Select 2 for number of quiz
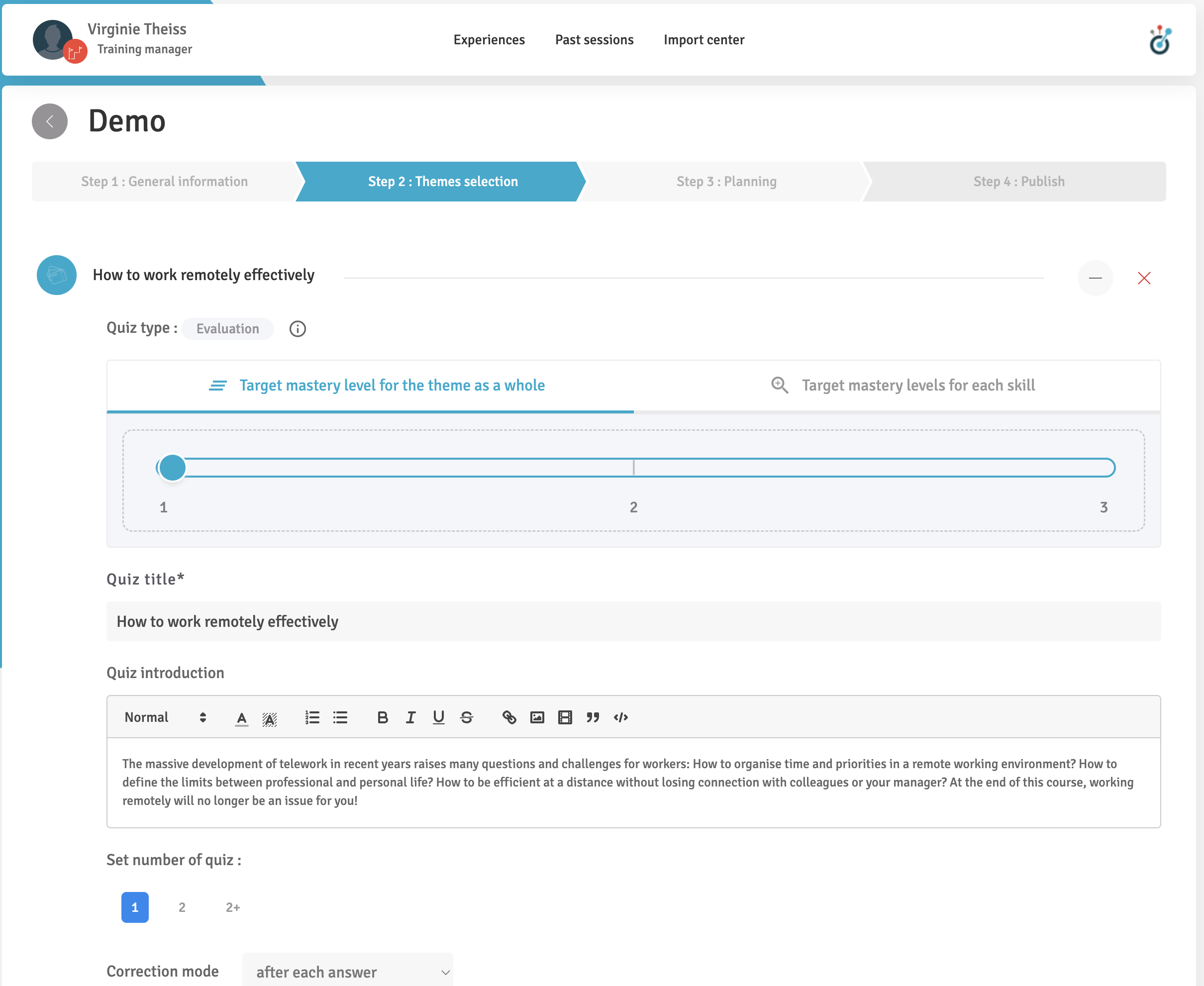Image resolution: width=1204 pixels, height=986 pixels. coord(182,907)
